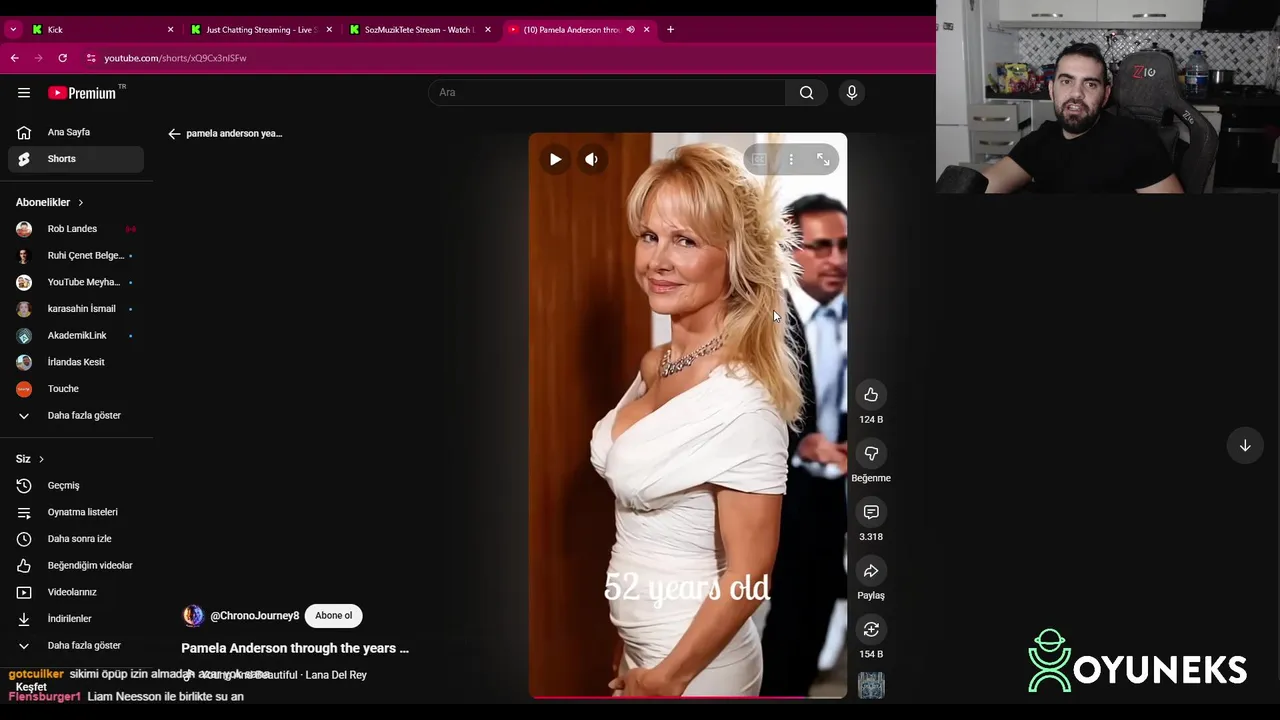Share the Short via Paylaş
Screen dimensions: 1280x720
(x=871, y=571)
